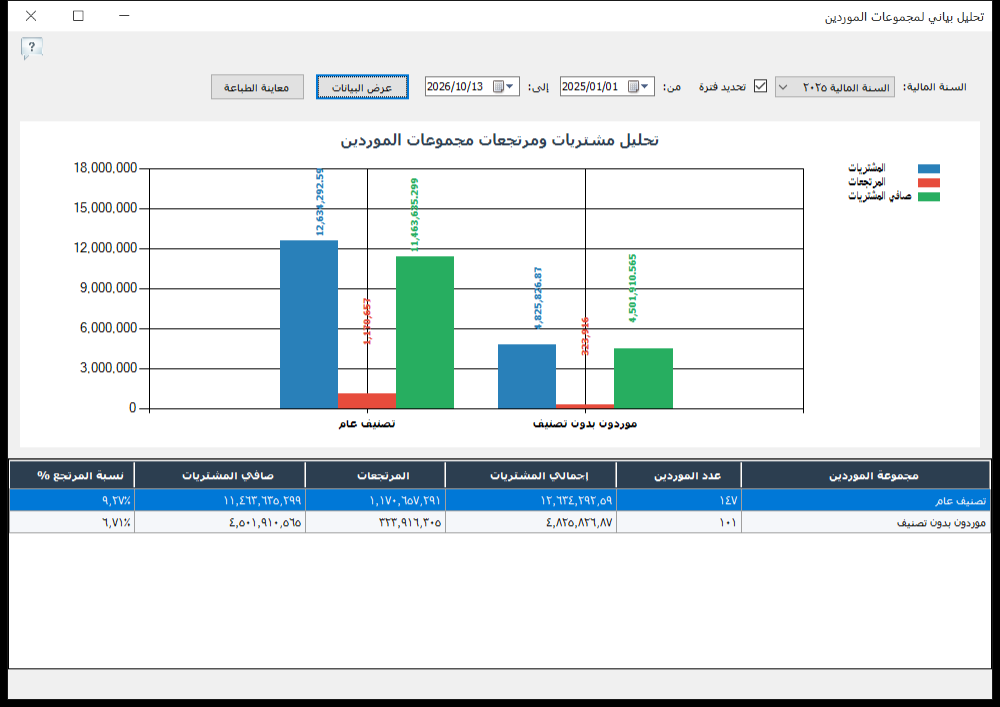The width and height of the screenshot is (1000, 707).
Task: Sort by 'صافي المشتريات' column header
Action: point(220,475)
